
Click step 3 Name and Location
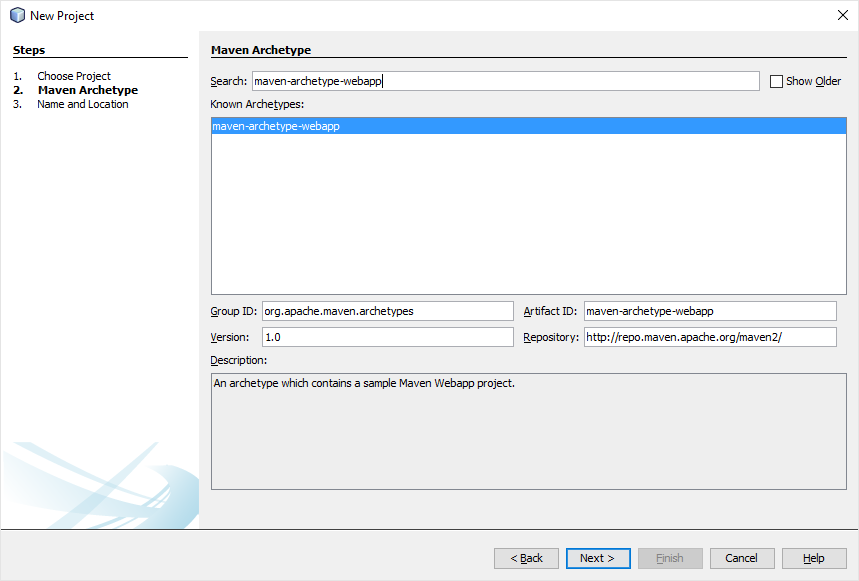(83, 104)
